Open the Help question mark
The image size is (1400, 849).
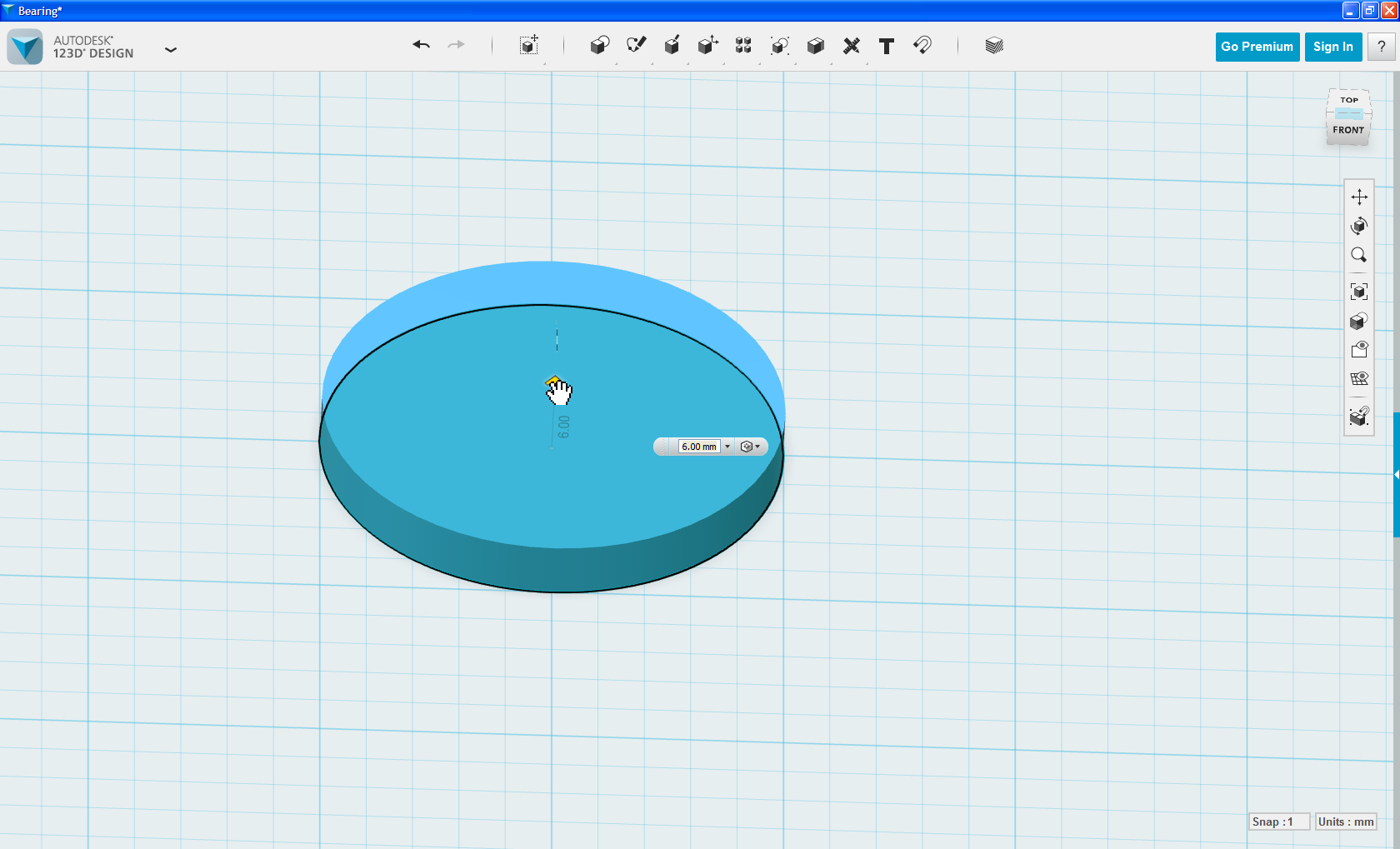[1382, 47]
